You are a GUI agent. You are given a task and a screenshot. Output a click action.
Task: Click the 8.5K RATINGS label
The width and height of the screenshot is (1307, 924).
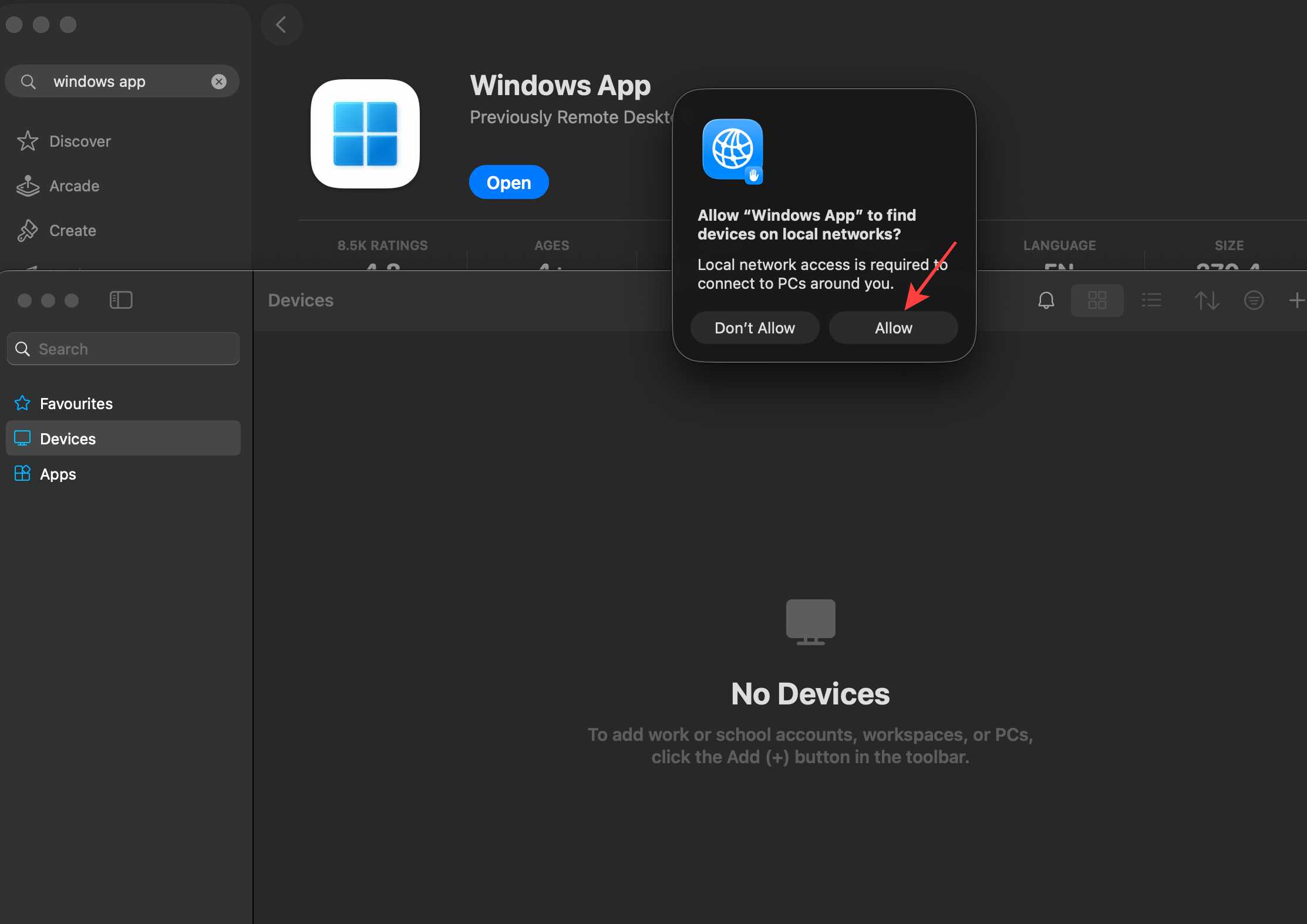point(382,245)
